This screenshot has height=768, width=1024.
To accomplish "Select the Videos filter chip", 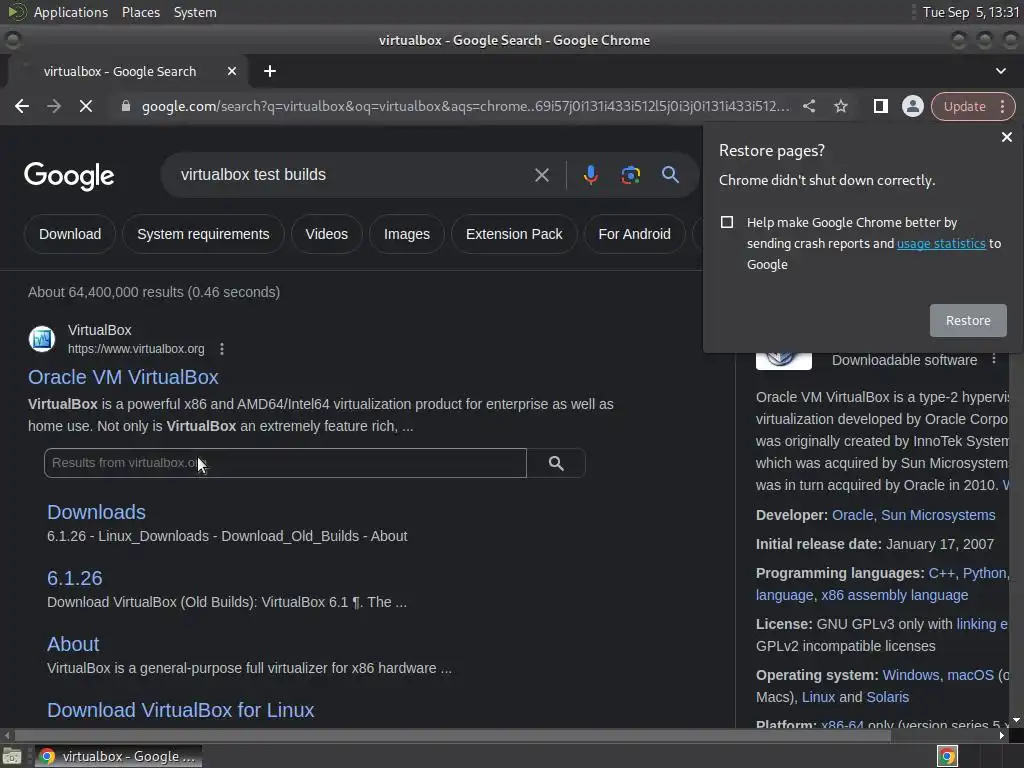I will click(327, 234).
